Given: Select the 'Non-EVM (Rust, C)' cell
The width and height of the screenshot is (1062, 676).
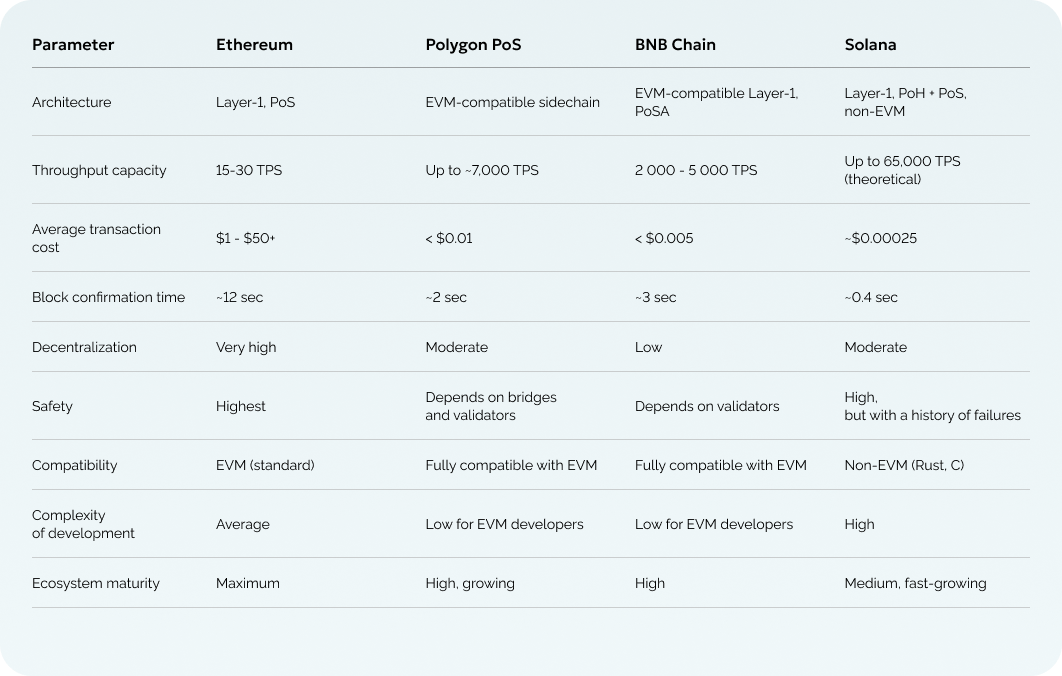Looking at the screenshot, I should (904, 465).
